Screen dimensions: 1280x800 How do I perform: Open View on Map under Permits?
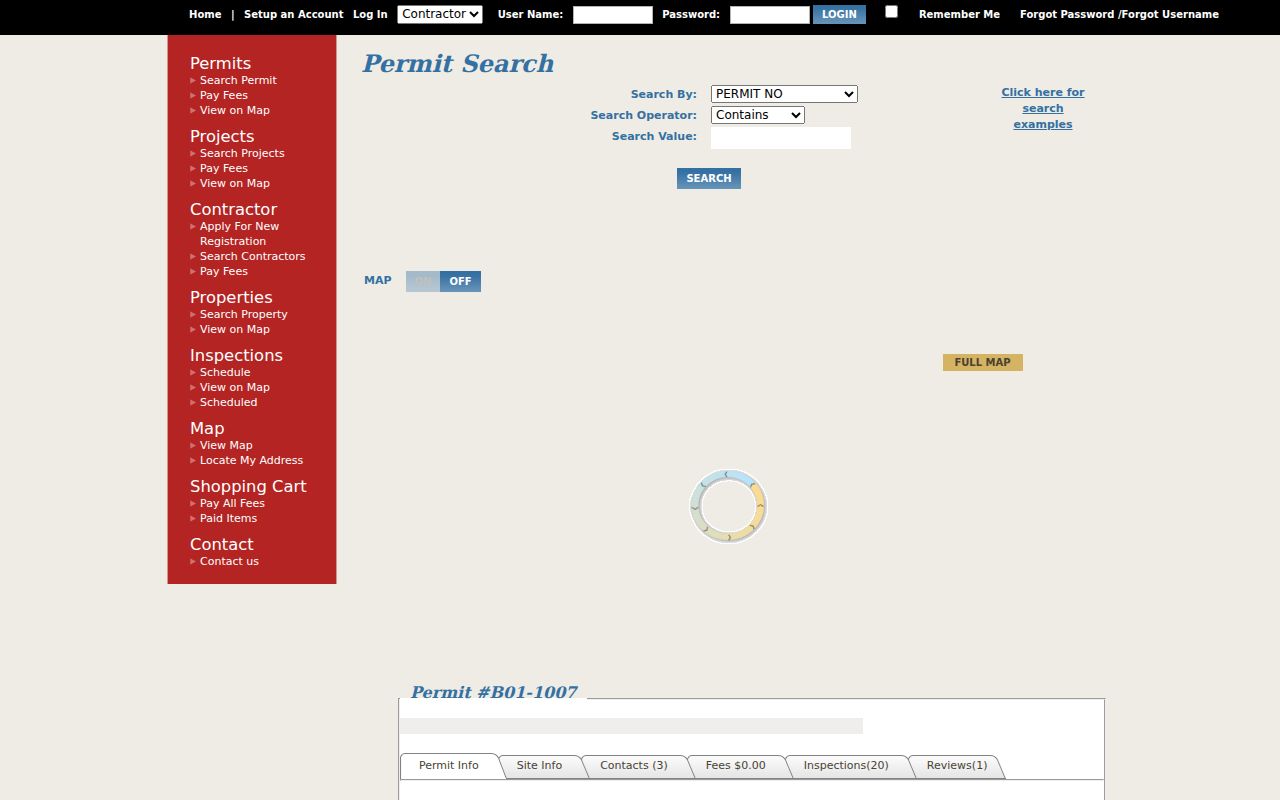click(235, 110)
